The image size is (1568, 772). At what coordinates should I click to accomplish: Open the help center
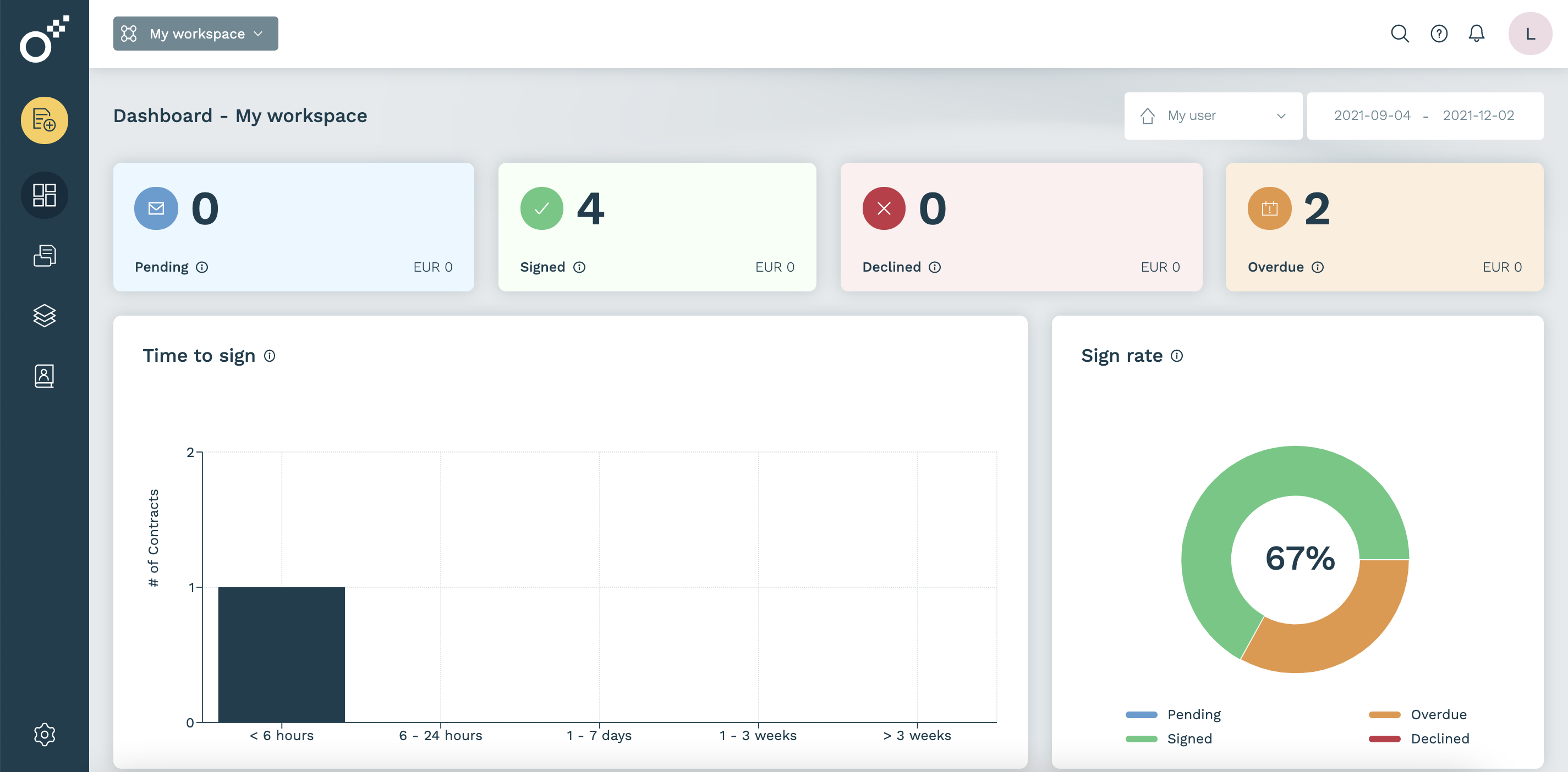coord(1439,34)
